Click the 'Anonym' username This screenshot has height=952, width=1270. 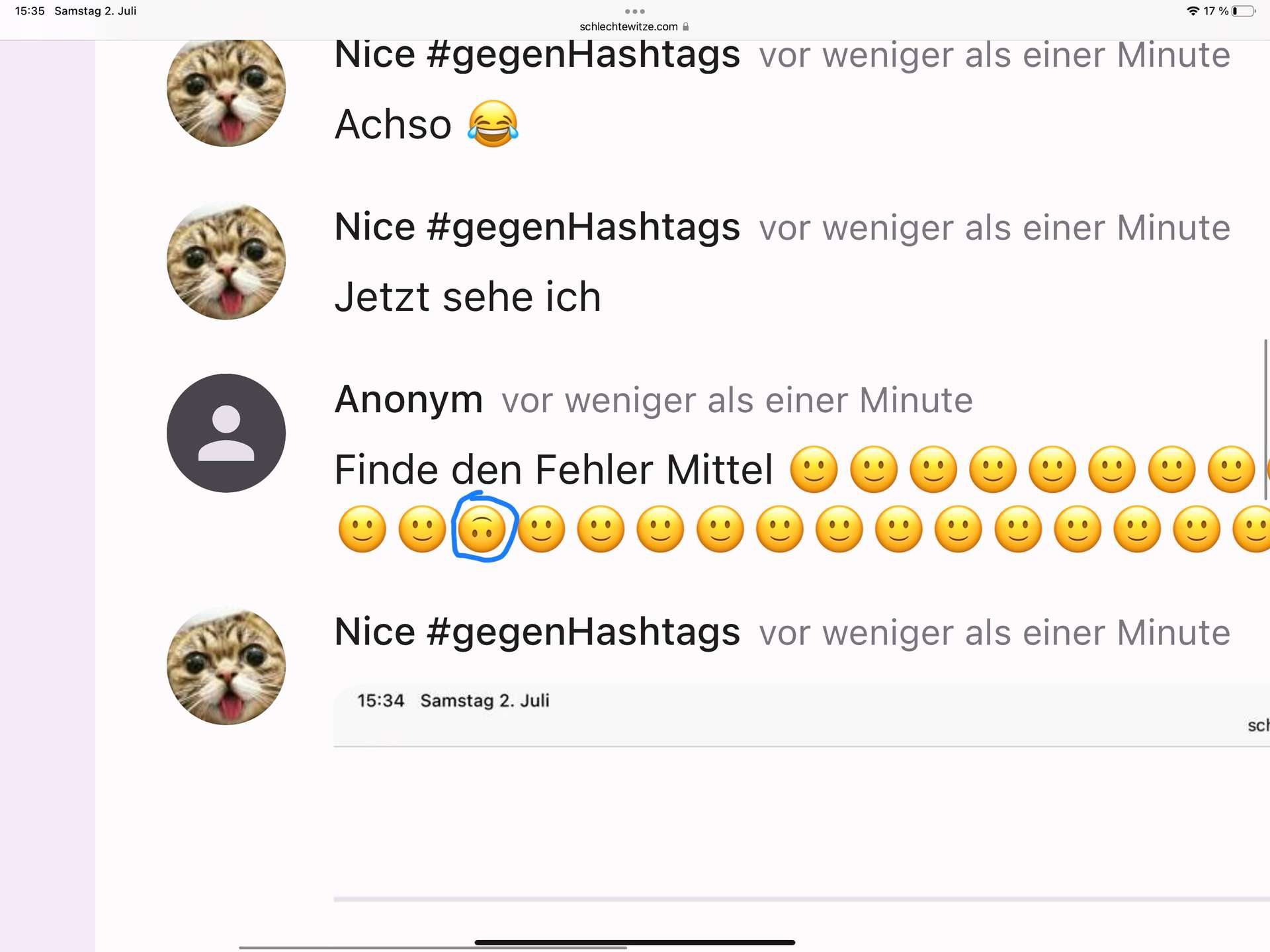409,400
